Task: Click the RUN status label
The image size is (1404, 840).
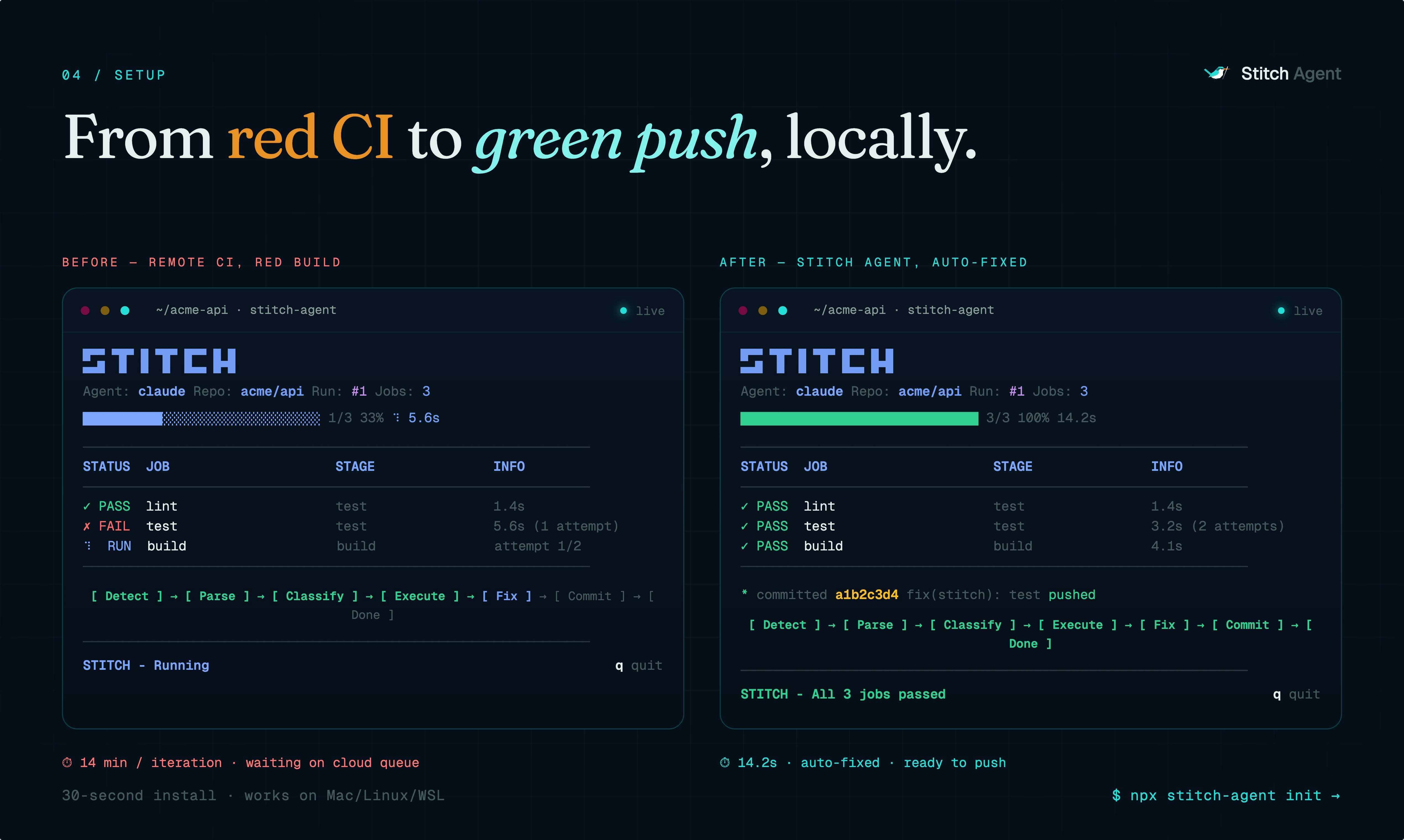Action: coord(119,546)
